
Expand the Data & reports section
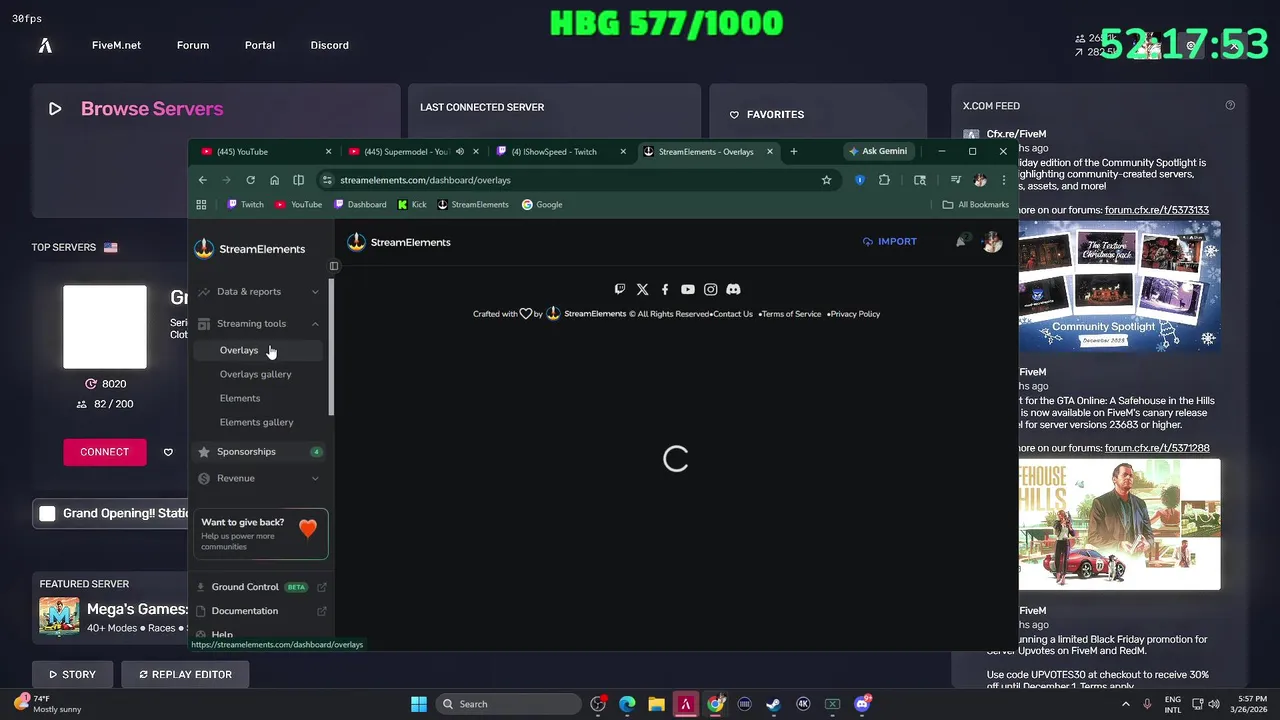coord(258,292)
